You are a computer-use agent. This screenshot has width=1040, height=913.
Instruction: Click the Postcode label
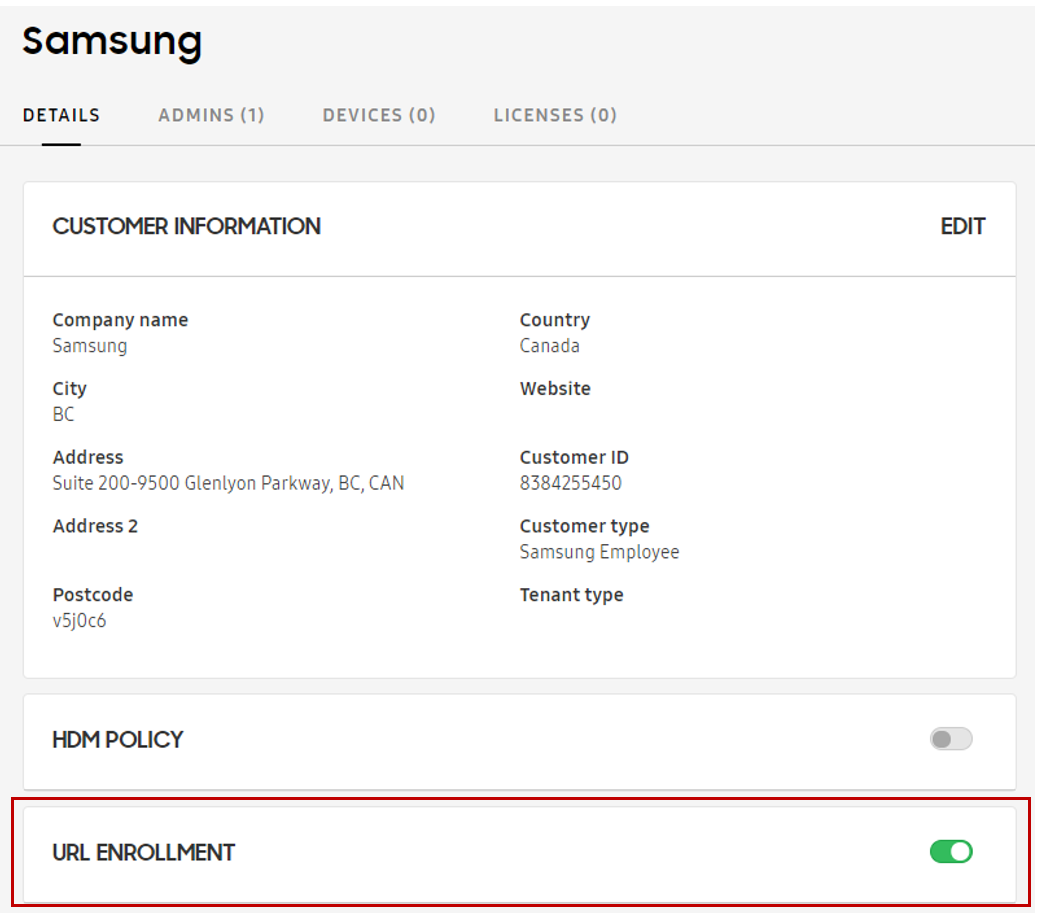tap(93, 595)
